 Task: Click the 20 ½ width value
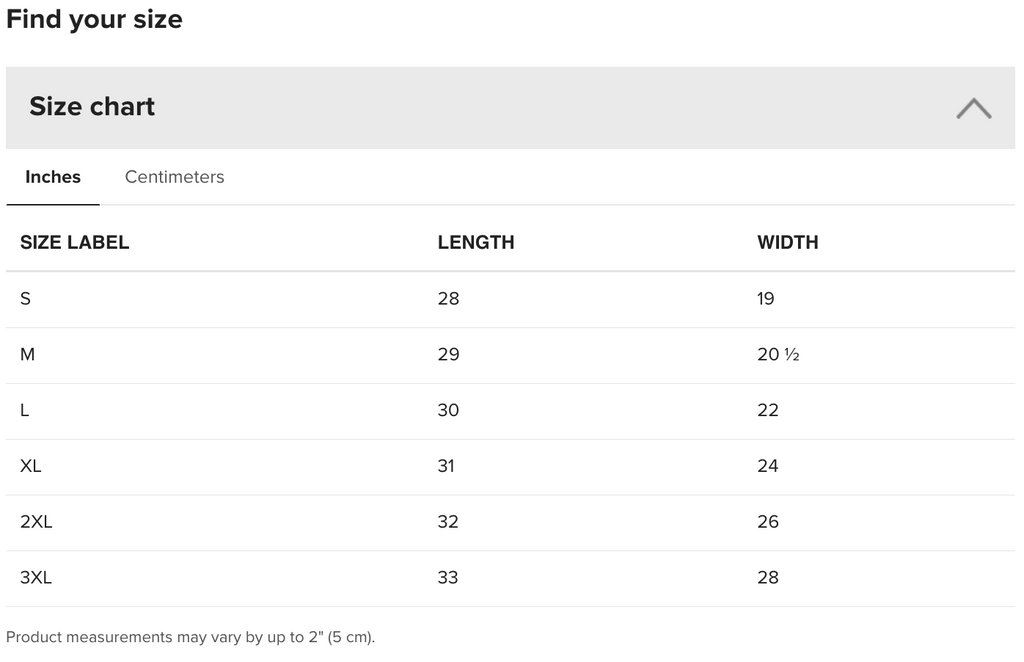(778, 355)
